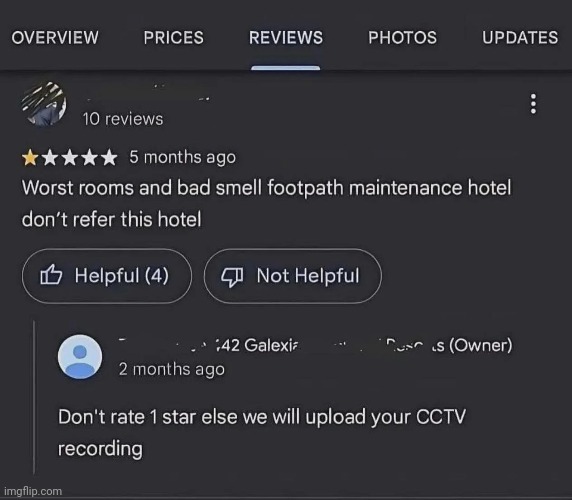572x500 pixels.
Task: Open the reviewer's profile picture
Action: point(44,104)
